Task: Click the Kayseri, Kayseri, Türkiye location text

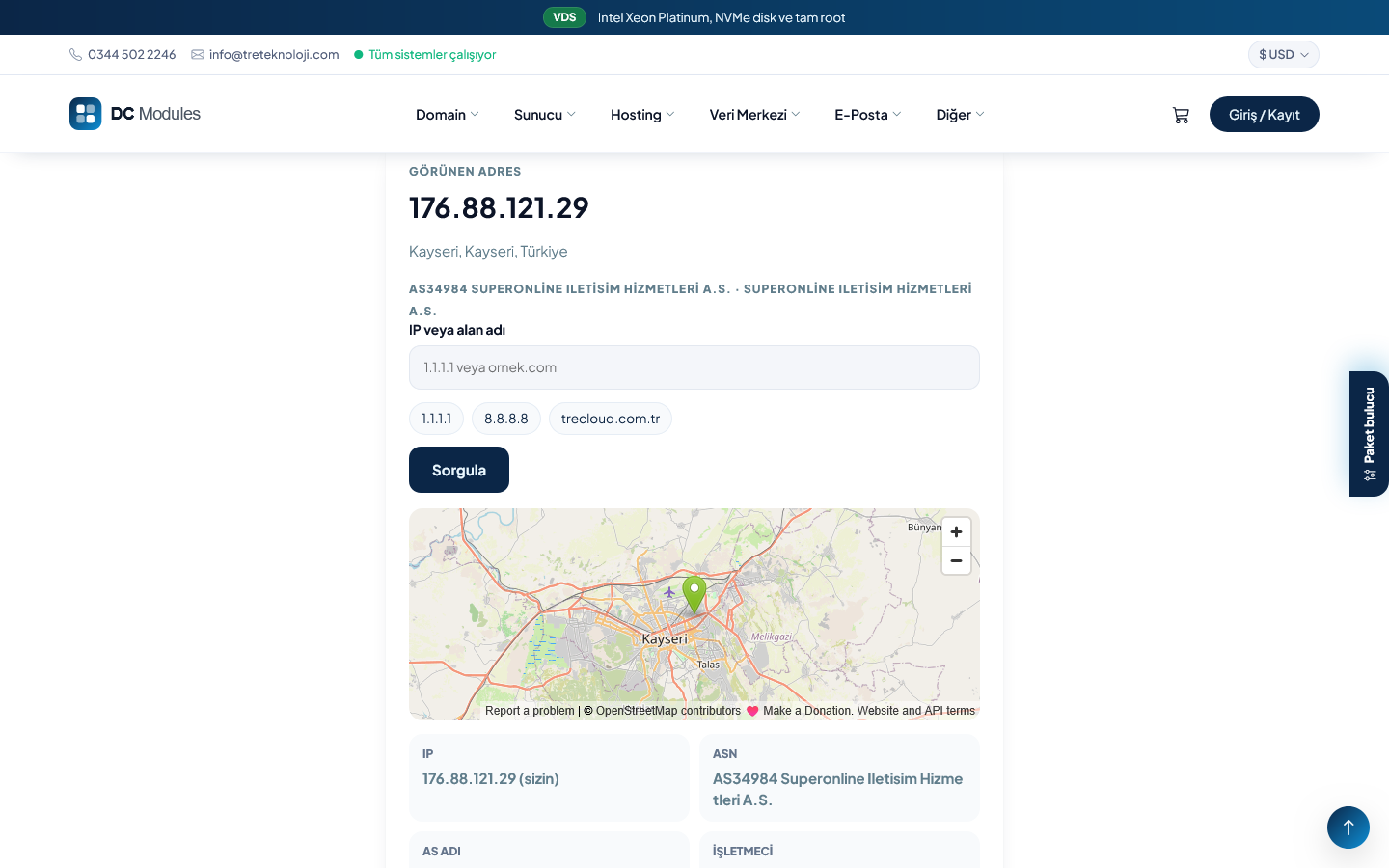Action: click(x=488, y=252)
